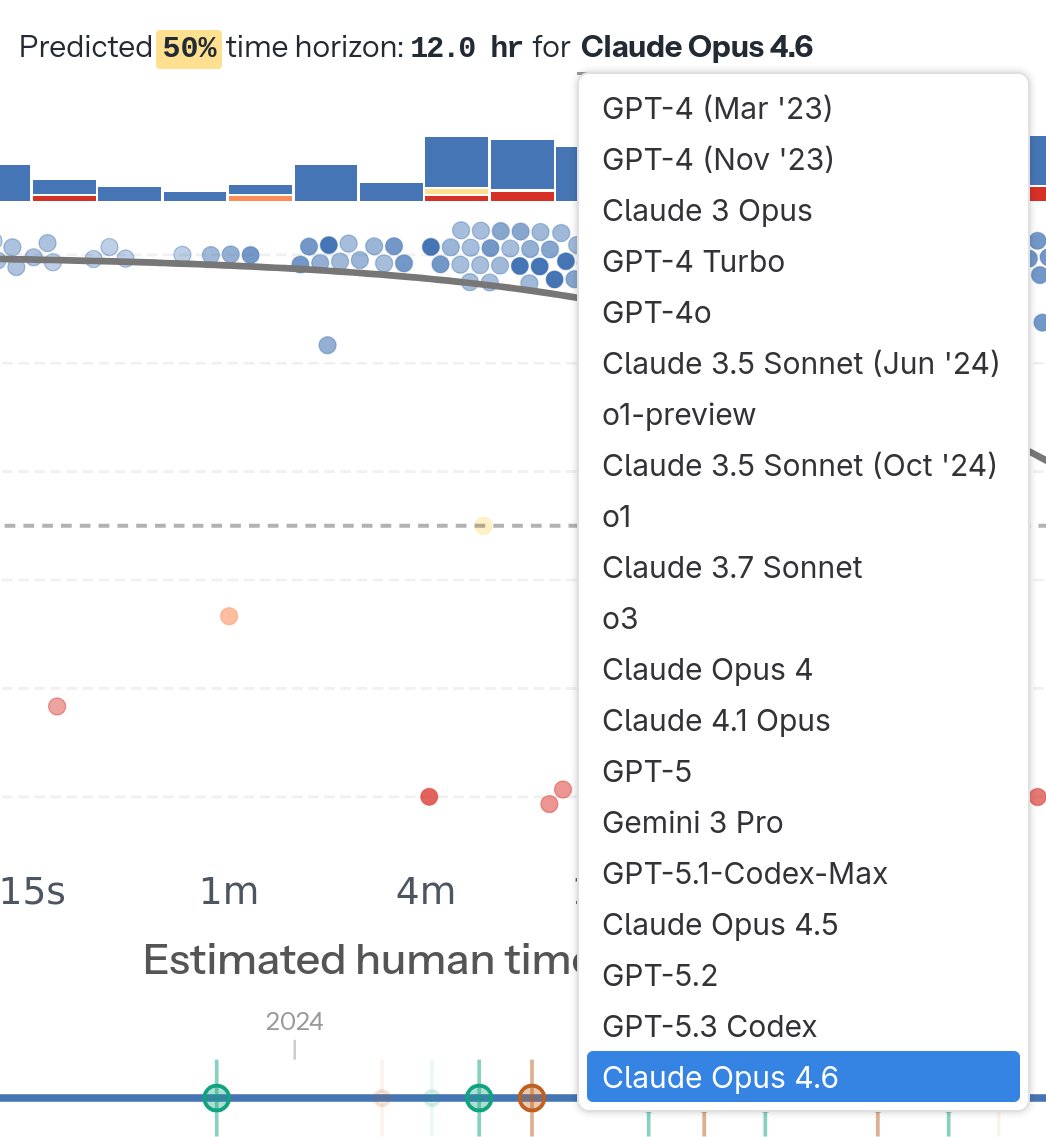This screenshot has width=1046, height=1137.
Task: Choose GPT-5.1-Codex-Max option
Action: coord(803,874)
